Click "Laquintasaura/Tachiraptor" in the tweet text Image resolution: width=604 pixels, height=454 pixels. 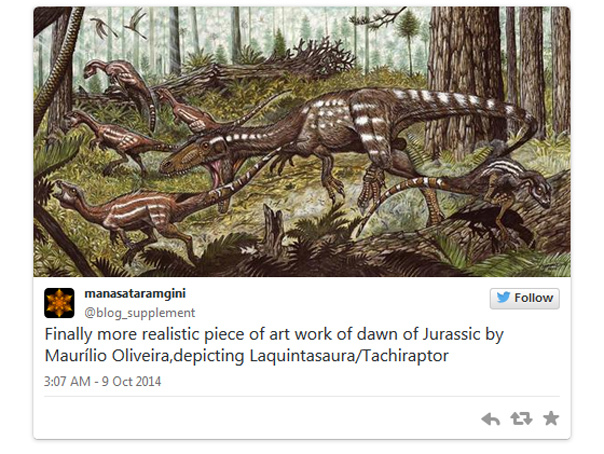[x=373, y=356]
